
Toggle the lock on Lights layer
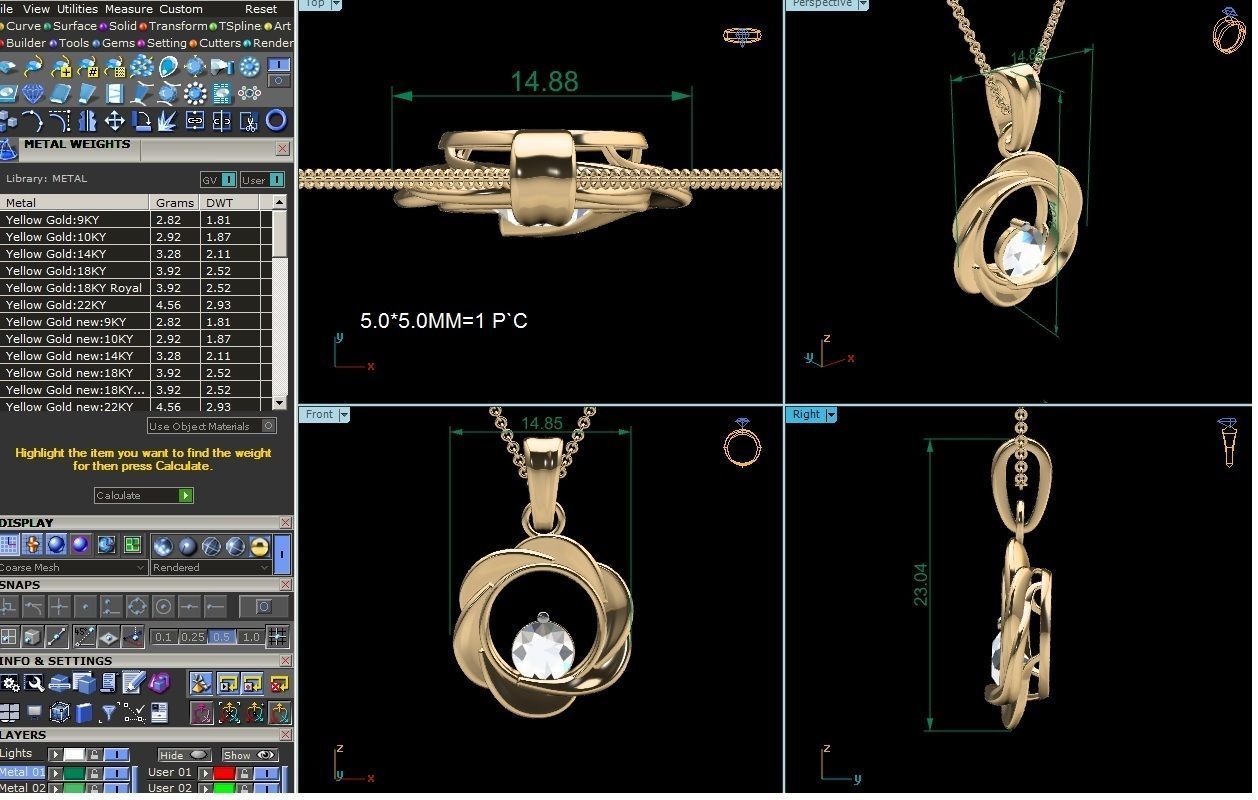(94, 755)
